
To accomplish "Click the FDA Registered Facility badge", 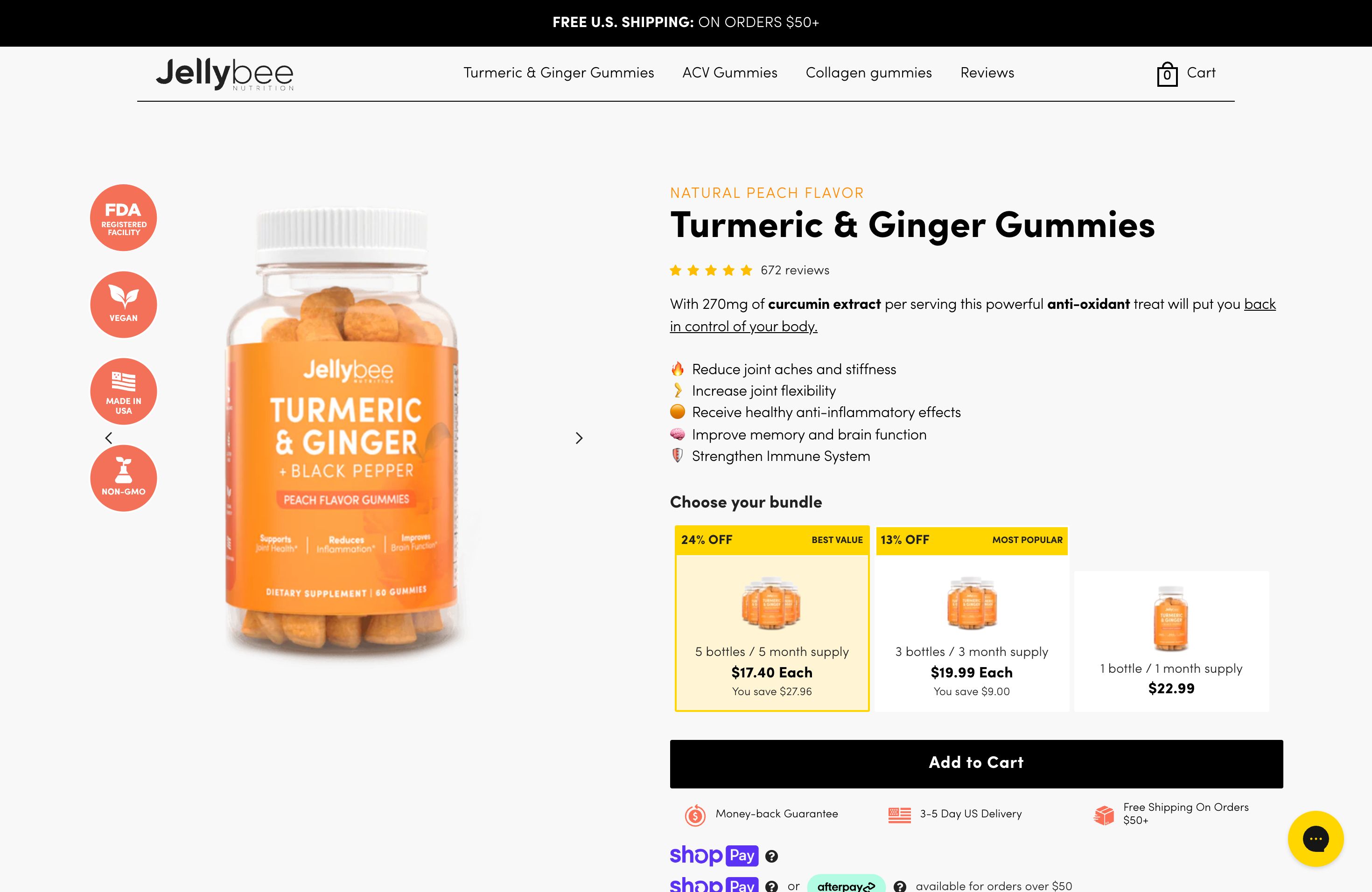I will click(x=123, y=218).
